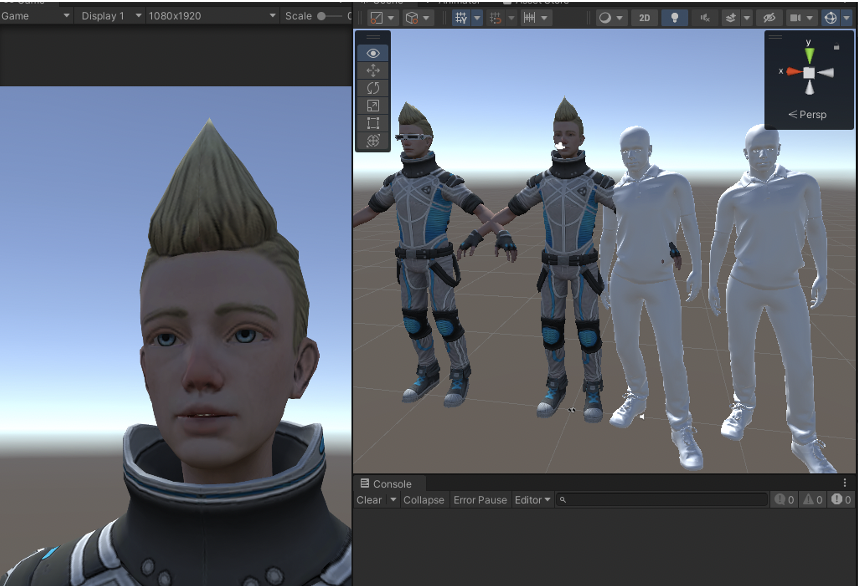Open the Console panel three-dot menu
The image size is (858, 586).
(x=844, y=483)
